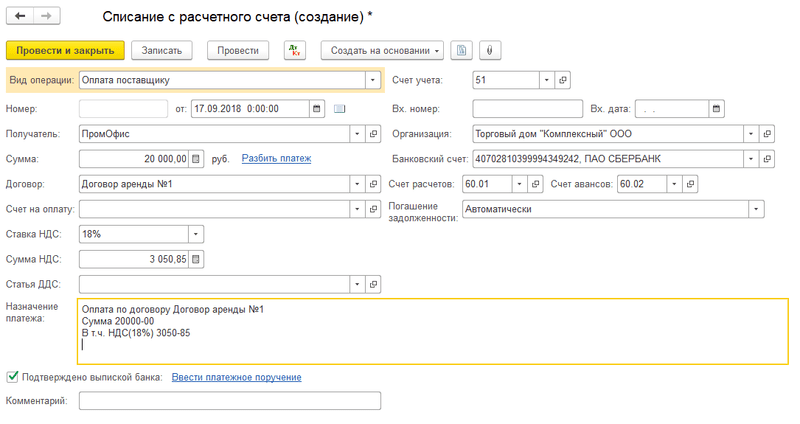Open the document report icon in the toolbar
This screenshot has height=424, width=800.
coord(462,50)
